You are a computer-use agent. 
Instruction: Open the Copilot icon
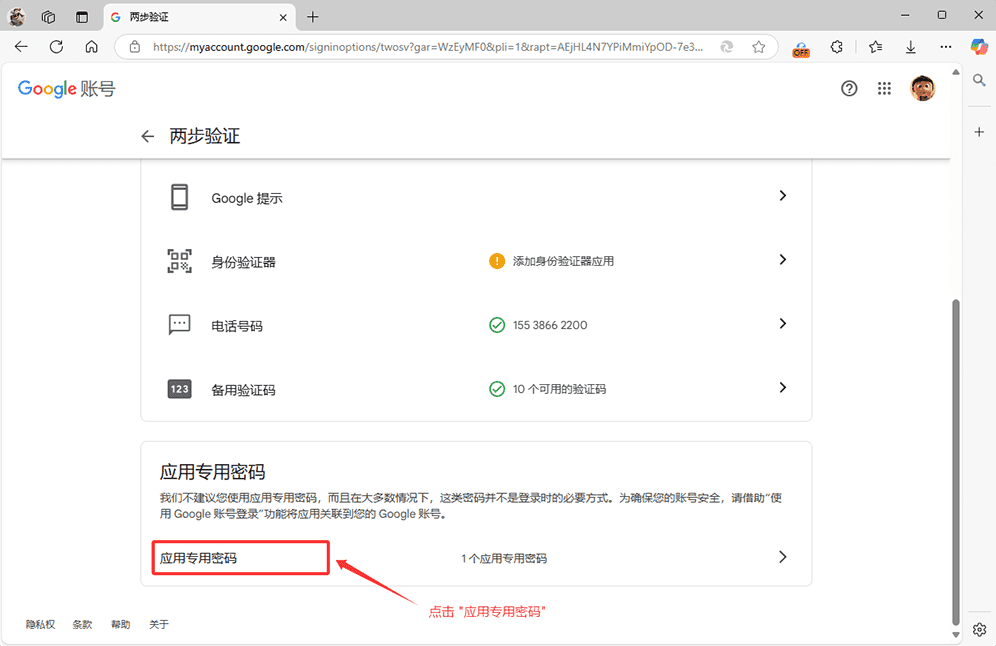coord(979,46)
